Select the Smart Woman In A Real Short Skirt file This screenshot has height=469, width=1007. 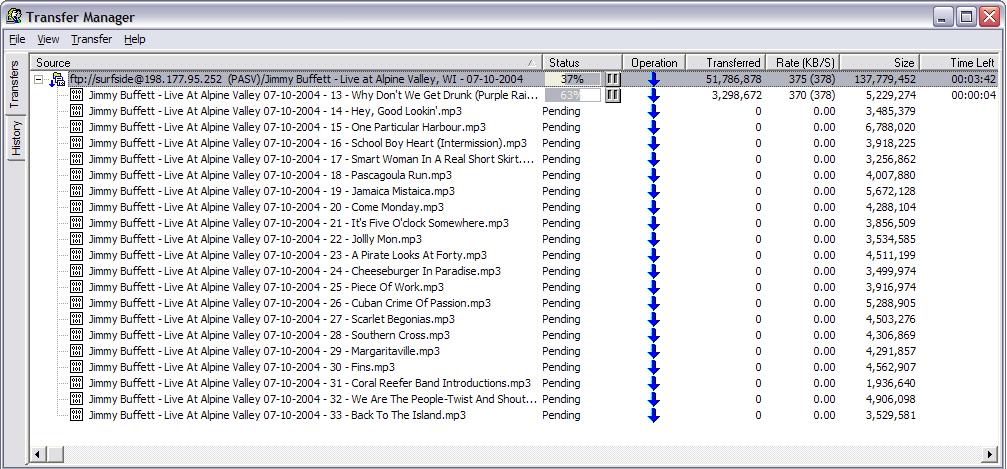(312, 159)
